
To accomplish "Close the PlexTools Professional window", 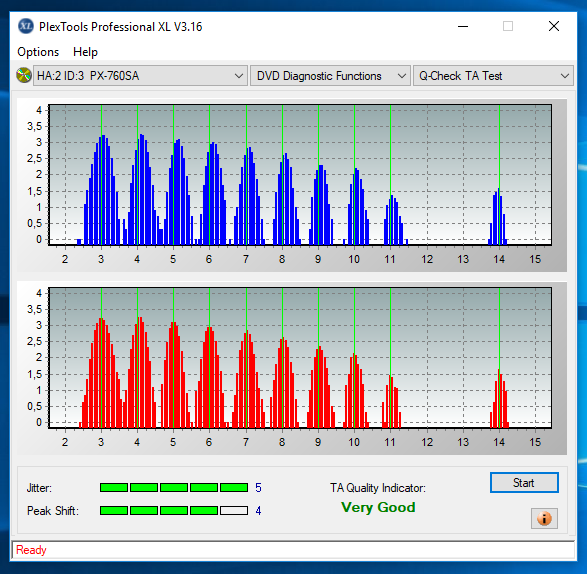I will [554, 26].
